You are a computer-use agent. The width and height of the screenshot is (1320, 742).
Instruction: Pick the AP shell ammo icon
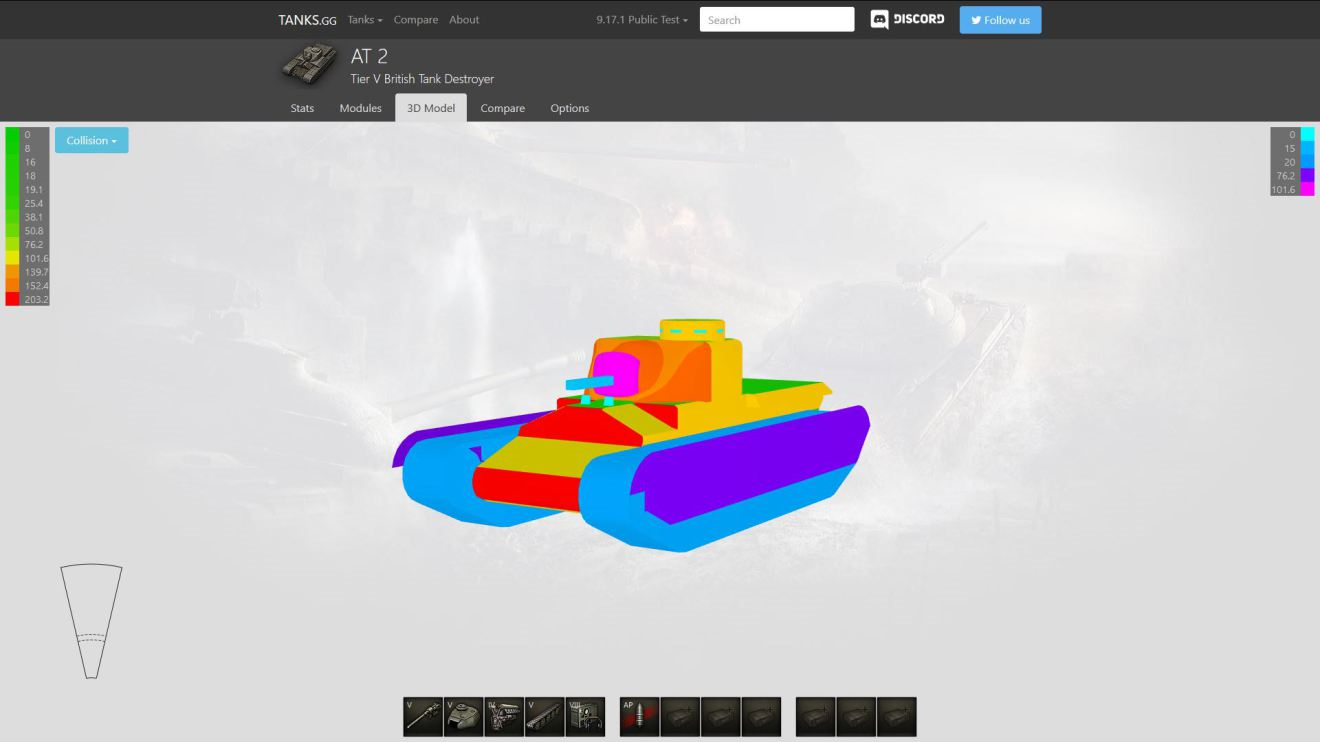click(639, 716)
